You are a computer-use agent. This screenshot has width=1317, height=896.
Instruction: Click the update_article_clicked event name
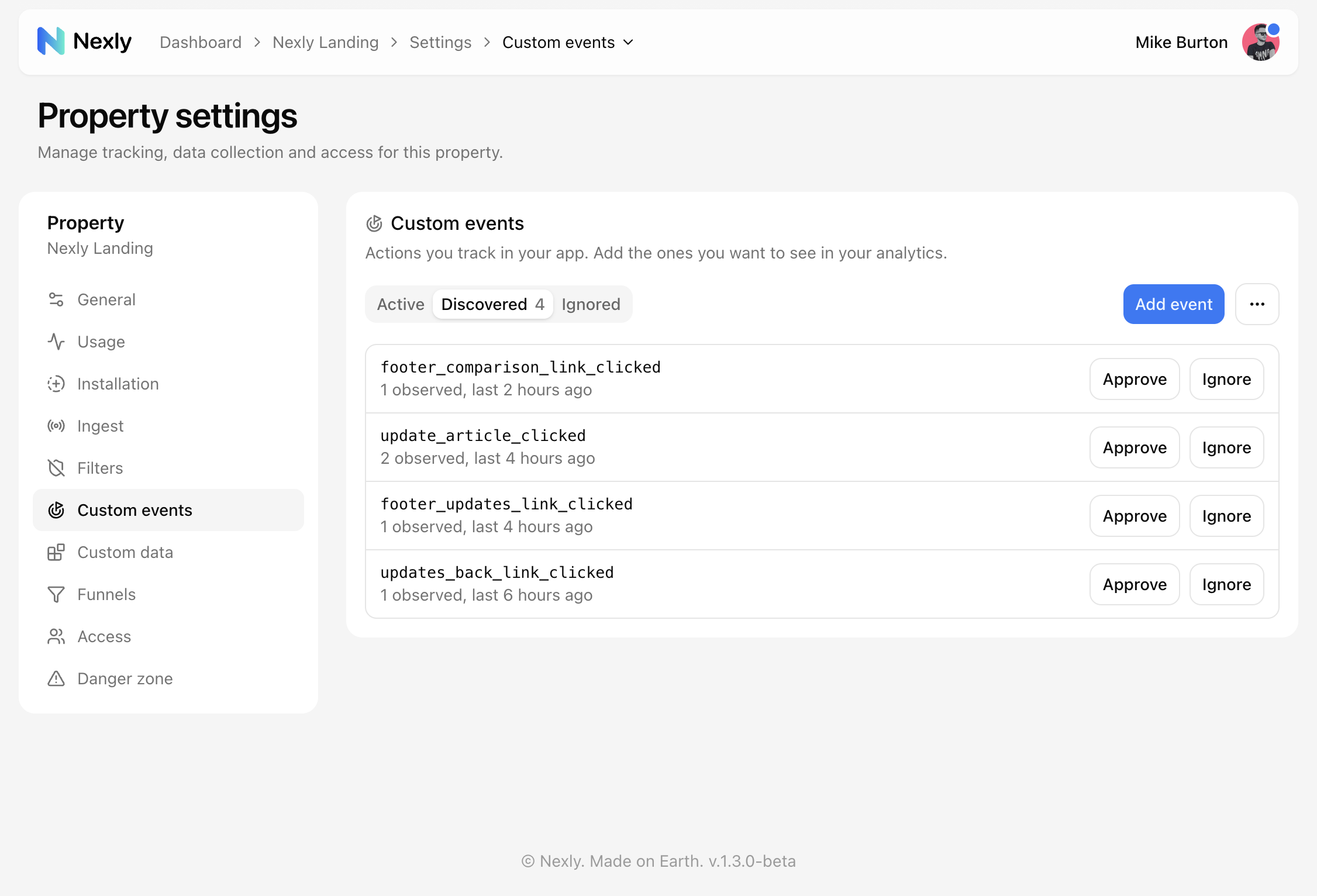pyautogui.click(x=483, y=435)
